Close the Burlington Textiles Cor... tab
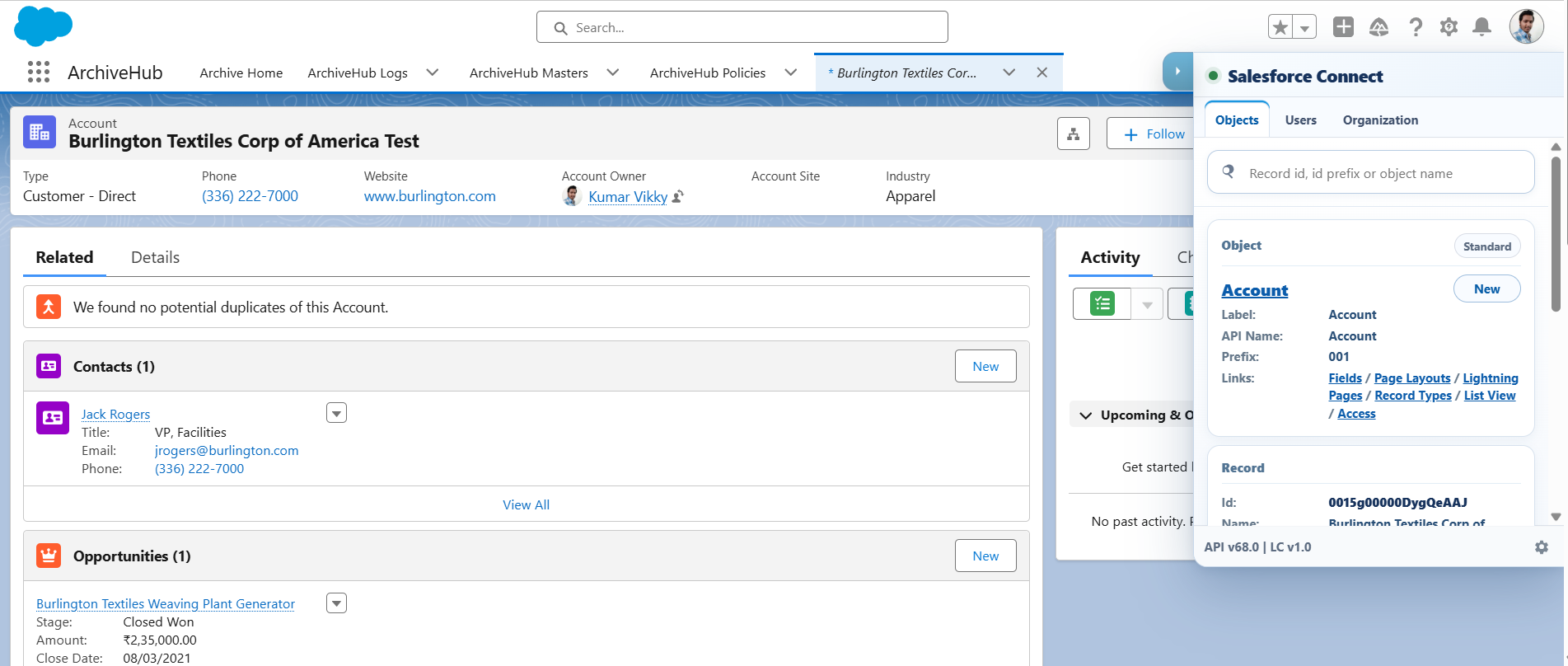 [1042, 73]
